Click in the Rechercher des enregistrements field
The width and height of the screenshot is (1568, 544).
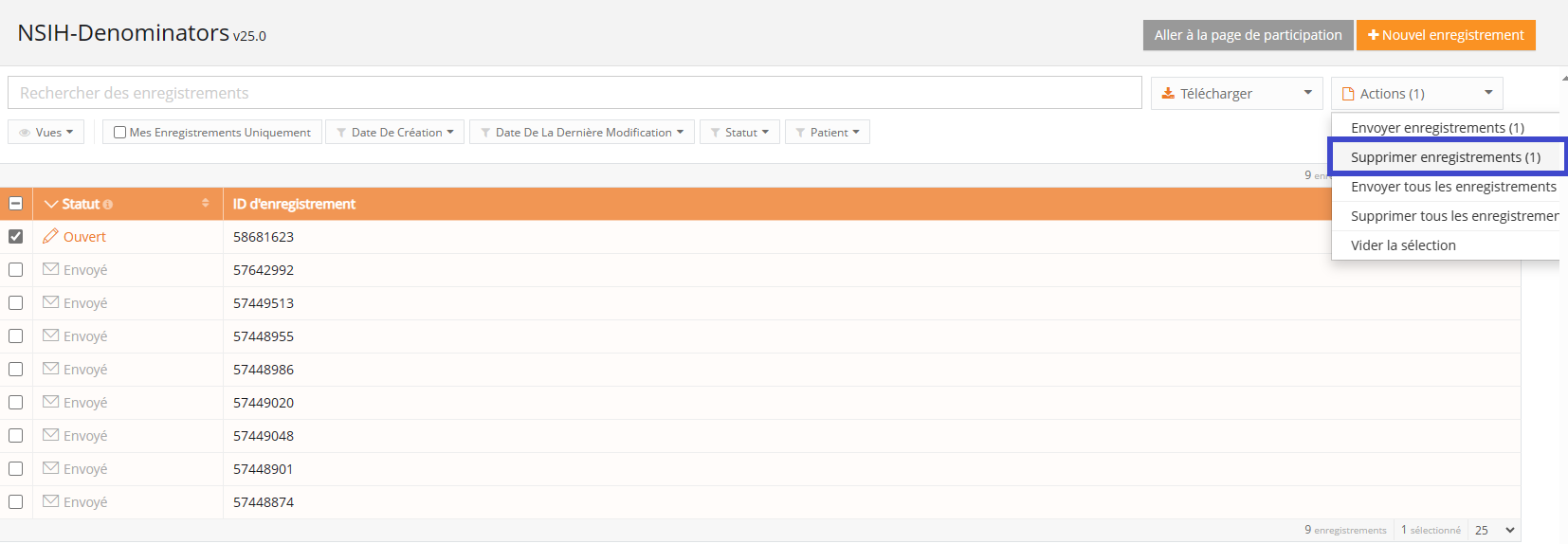pos(574,93)
